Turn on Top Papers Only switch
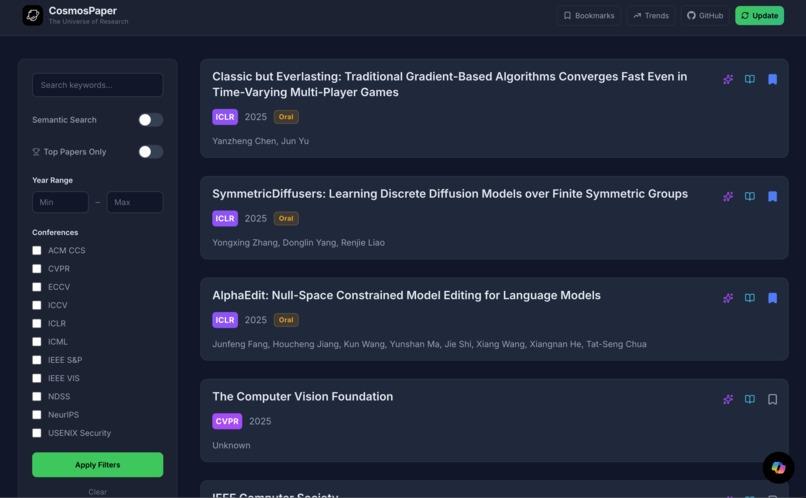 151,152
